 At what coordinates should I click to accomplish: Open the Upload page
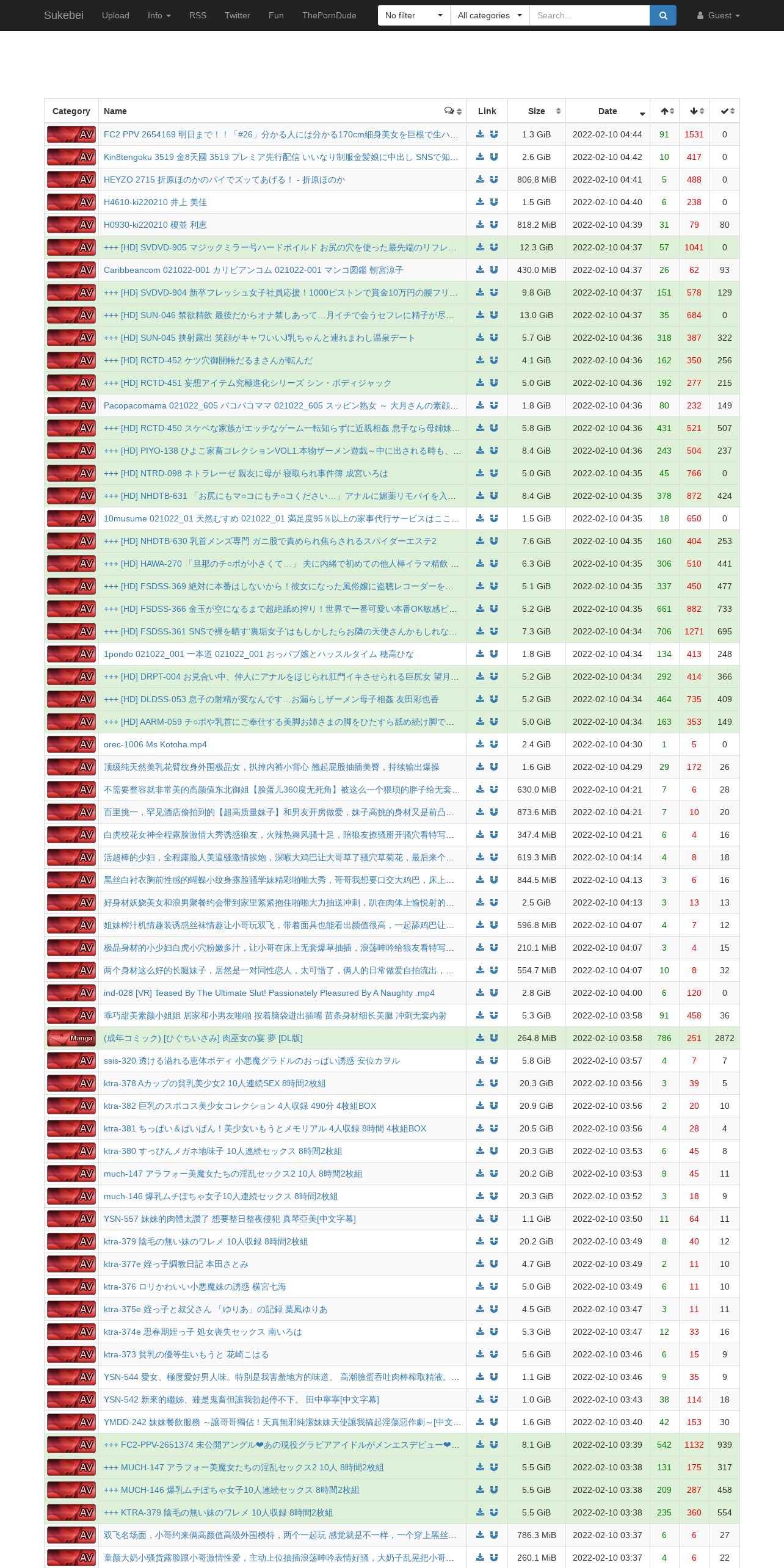point(115,15)
